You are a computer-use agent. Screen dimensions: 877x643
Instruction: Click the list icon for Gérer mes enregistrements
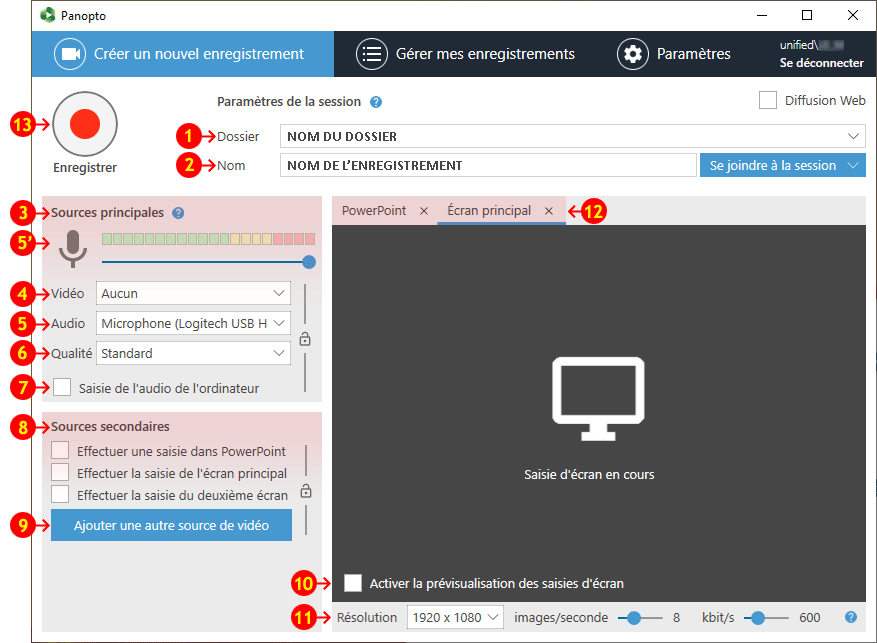372,54
